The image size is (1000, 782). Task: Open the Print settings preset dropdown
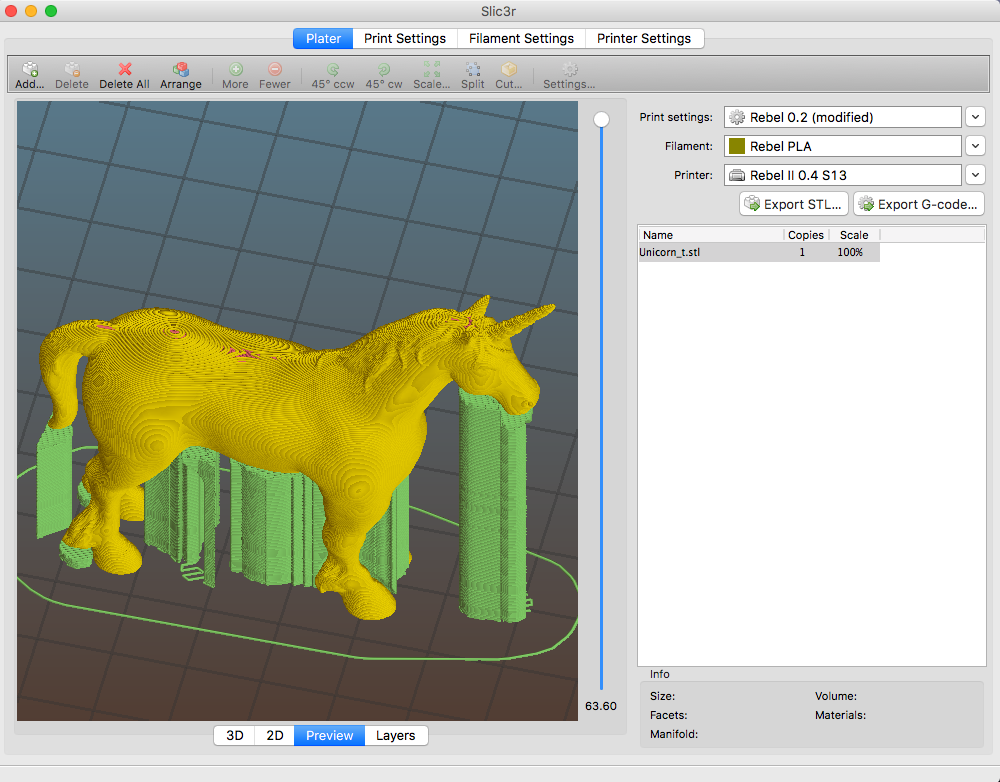[x=976, y=117]
